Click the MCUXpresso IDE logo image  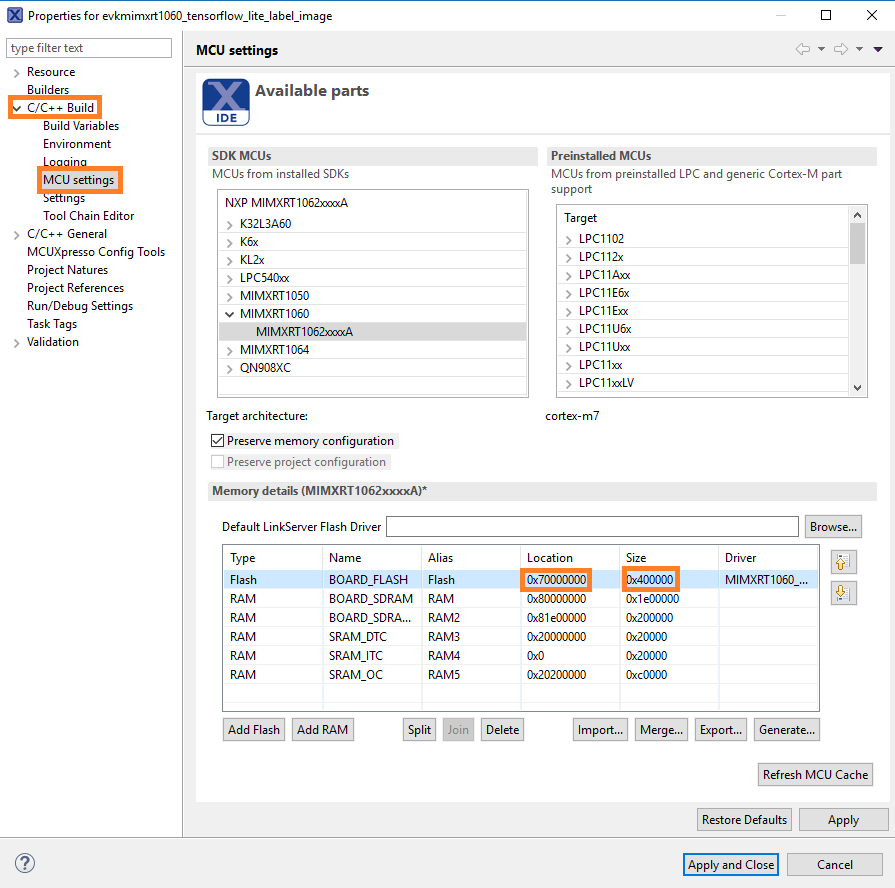(226, 102)
